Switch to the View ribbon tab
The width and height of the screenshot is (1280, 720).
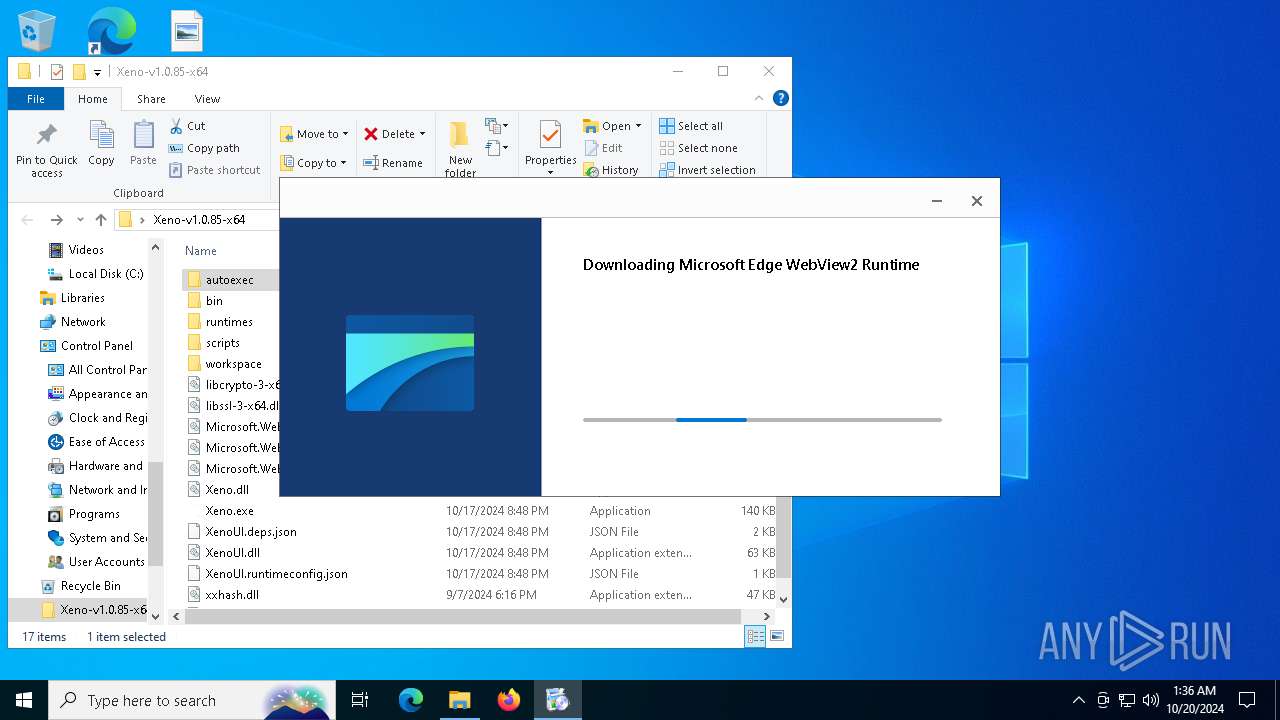click(207, 99)
